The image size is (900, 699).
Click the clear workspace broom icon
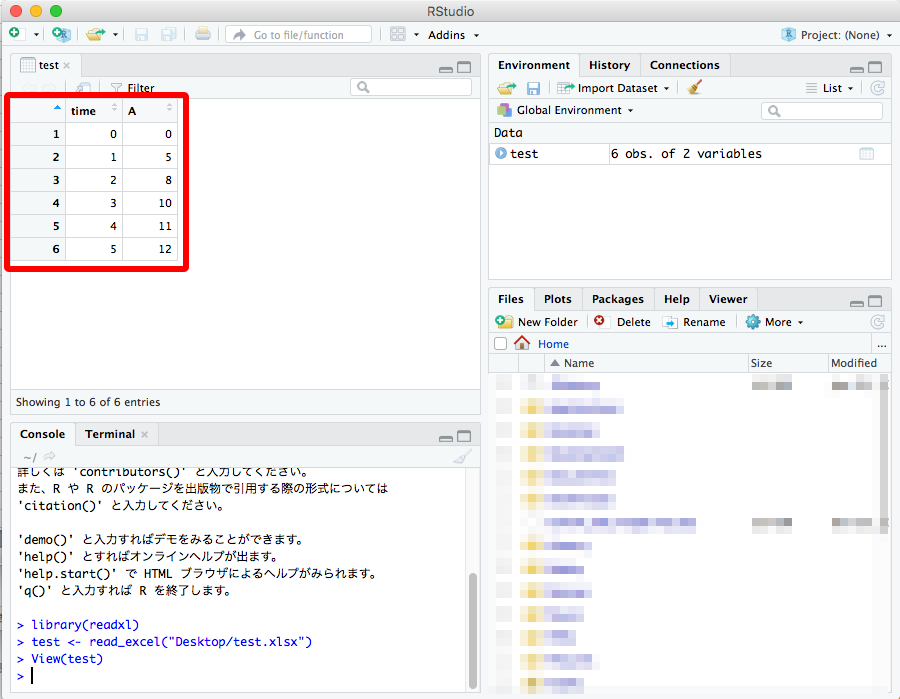[x=695, y=87]
